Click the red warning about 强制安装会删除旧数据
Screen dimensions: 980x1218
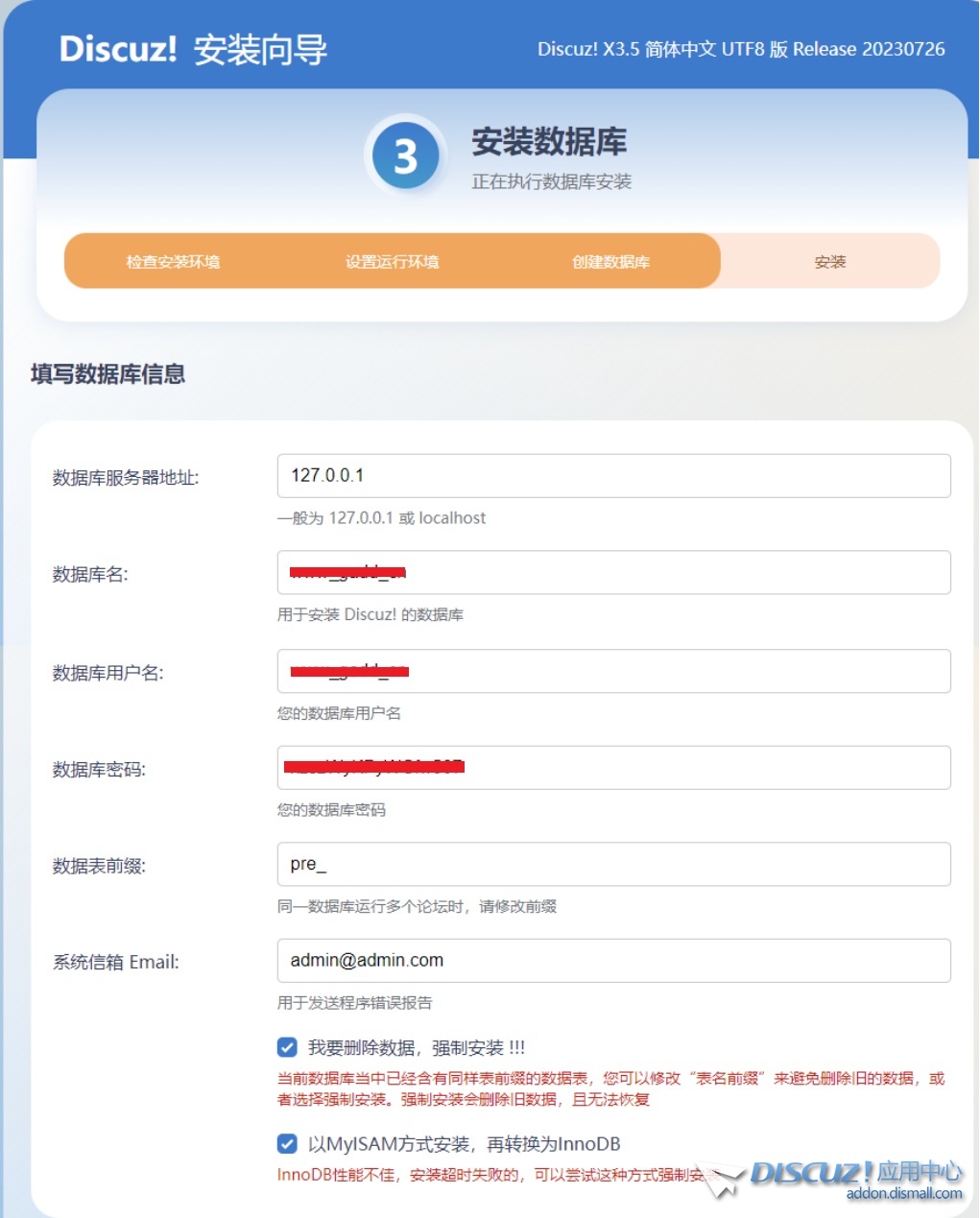(611, 1088)
